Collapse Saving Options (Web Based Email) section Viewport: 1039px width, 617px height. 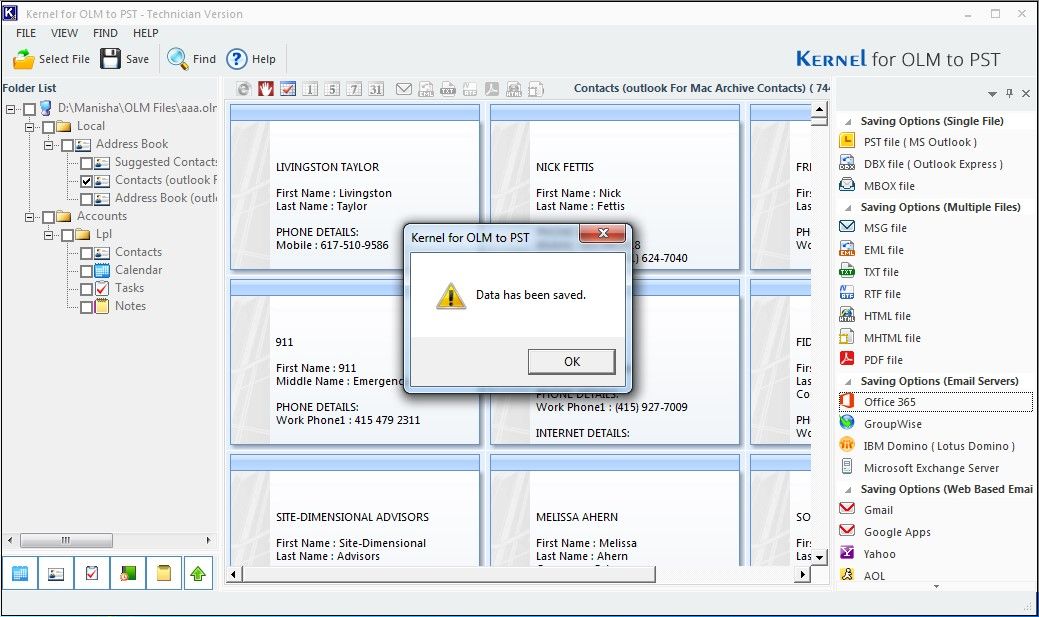click(848, 490)
